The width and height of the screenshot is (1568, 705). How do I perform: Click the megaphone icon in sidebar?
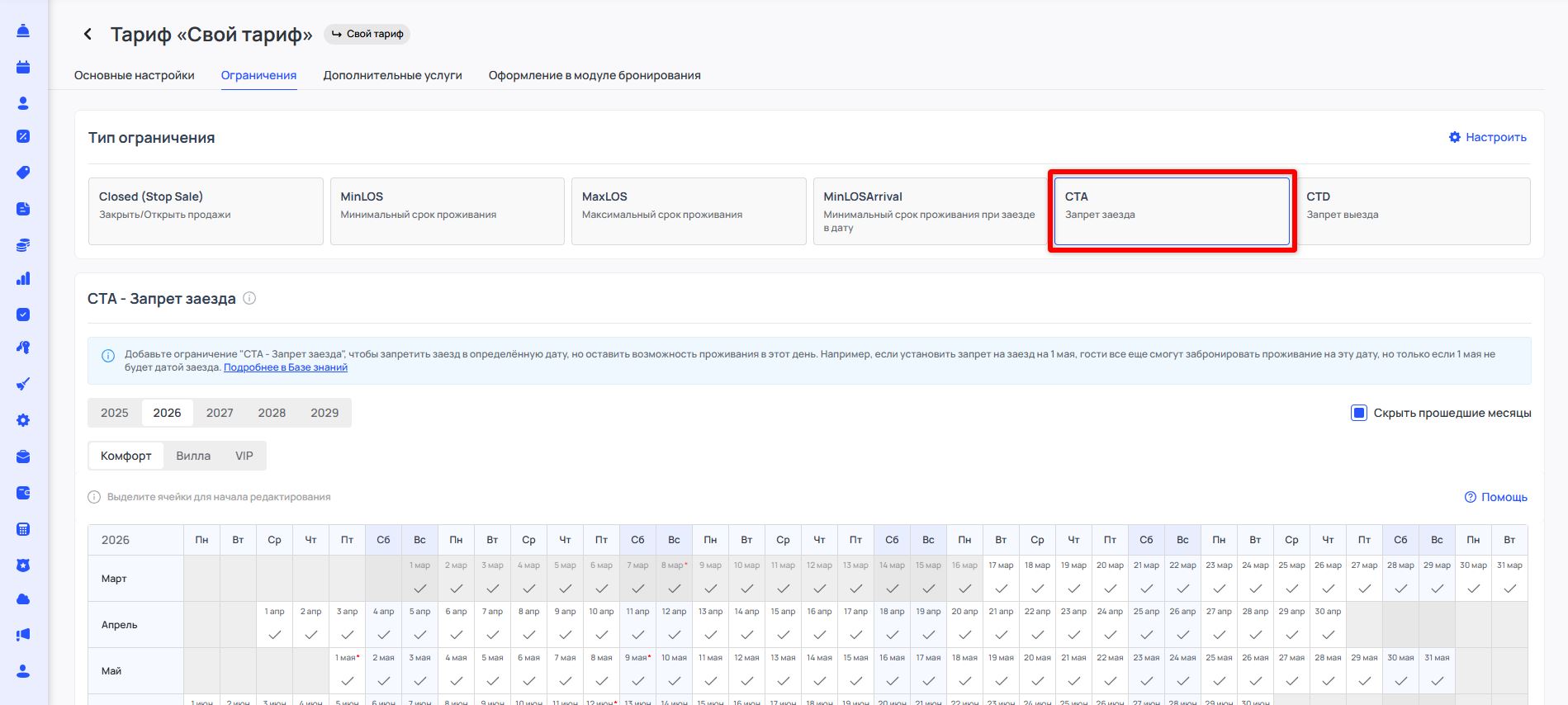pyautogui.click(x=23, y=635)
